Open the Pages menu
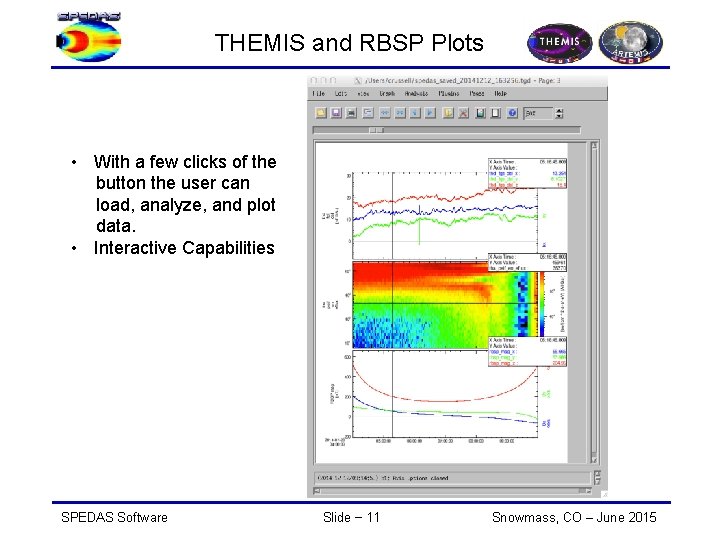 pos(477,93)
